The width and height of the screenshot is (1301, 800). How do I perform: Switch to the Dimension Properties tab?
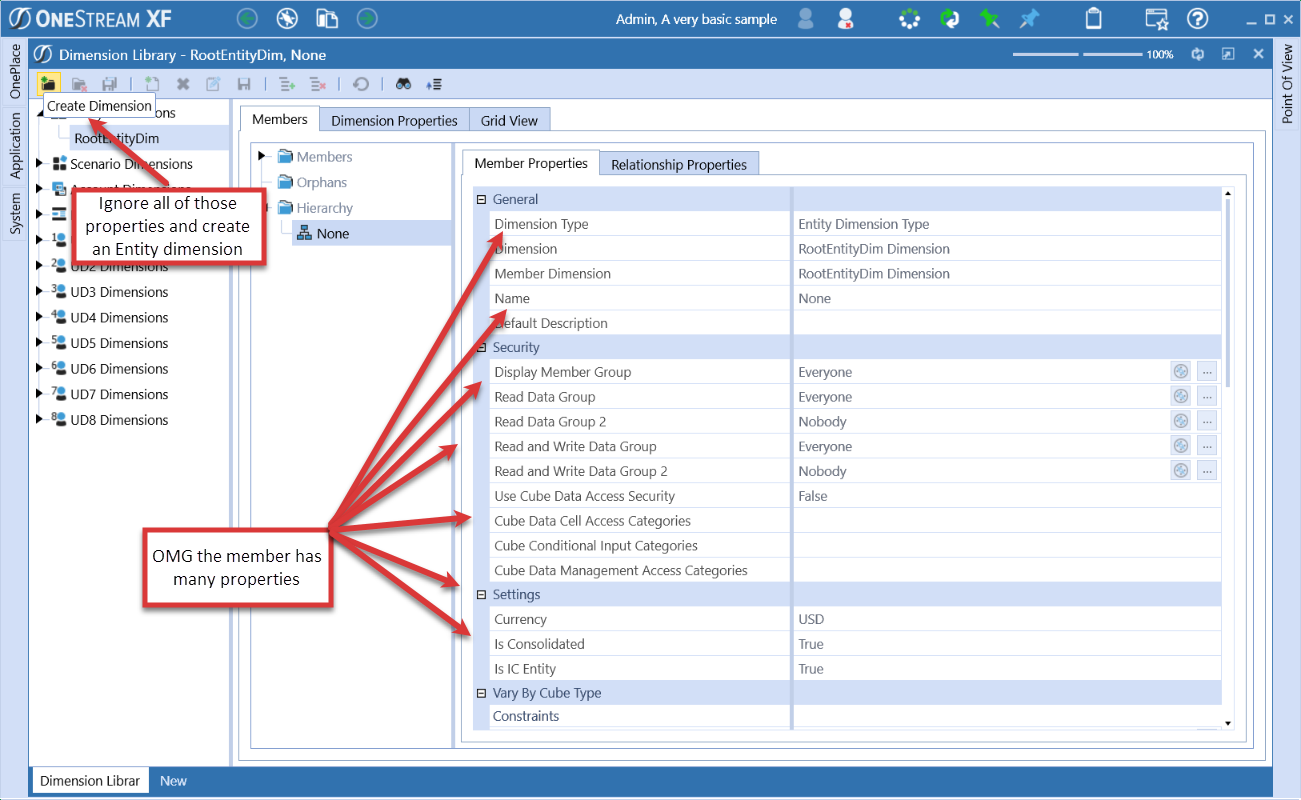coord(394,120)
